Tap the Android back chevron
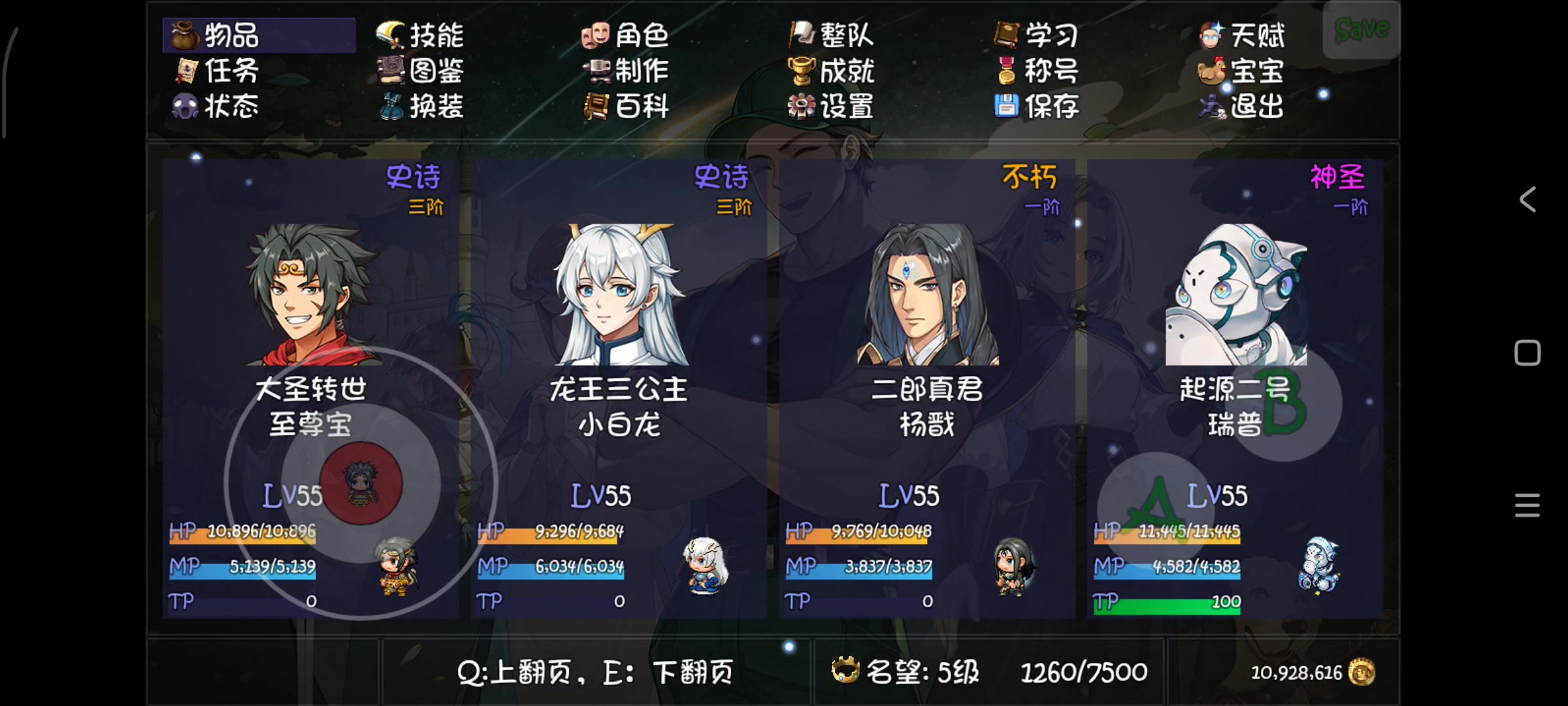 coord(1527,199)
